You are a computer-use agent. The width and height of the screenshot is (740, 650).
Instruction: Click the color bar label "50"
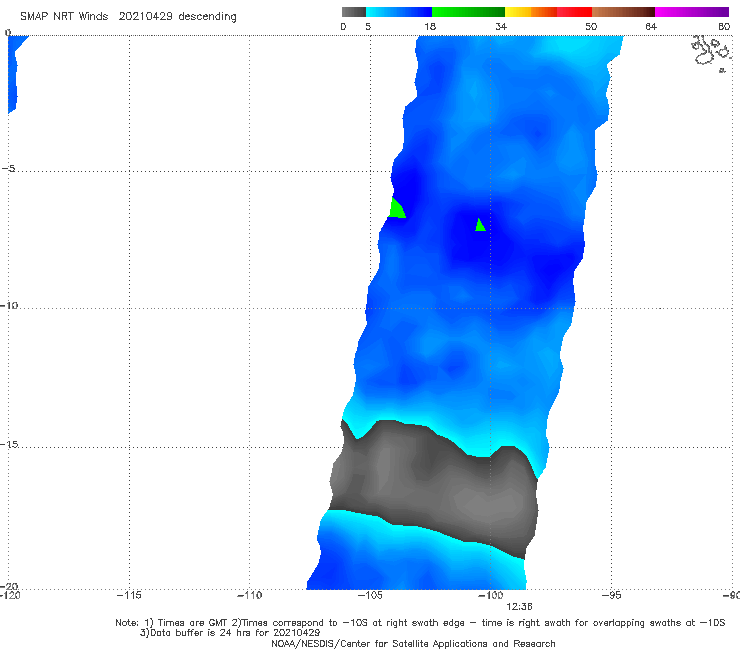point(591,27)
